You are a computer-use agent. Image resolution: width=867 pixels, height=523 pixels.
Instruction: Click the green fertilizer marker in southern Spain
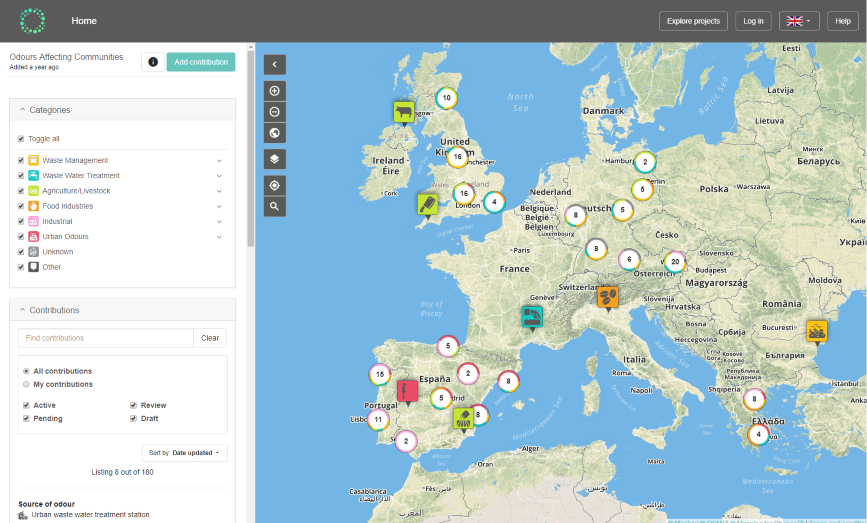click(x=463, y=419)
